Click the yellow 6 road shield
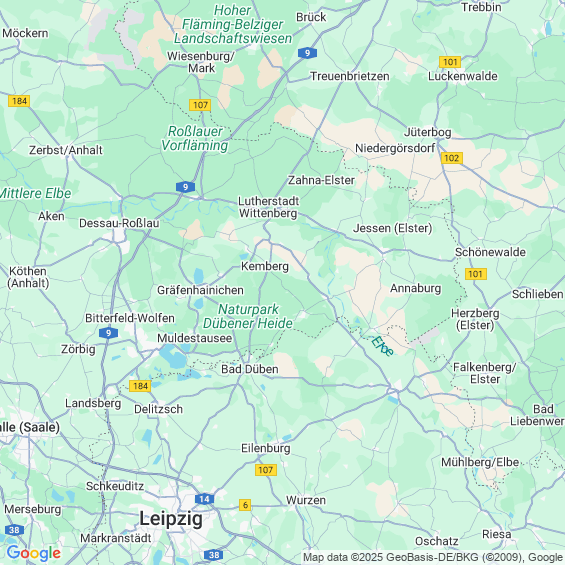The width and height of the screenshot is (565, 565). click(x=245, y=505)
